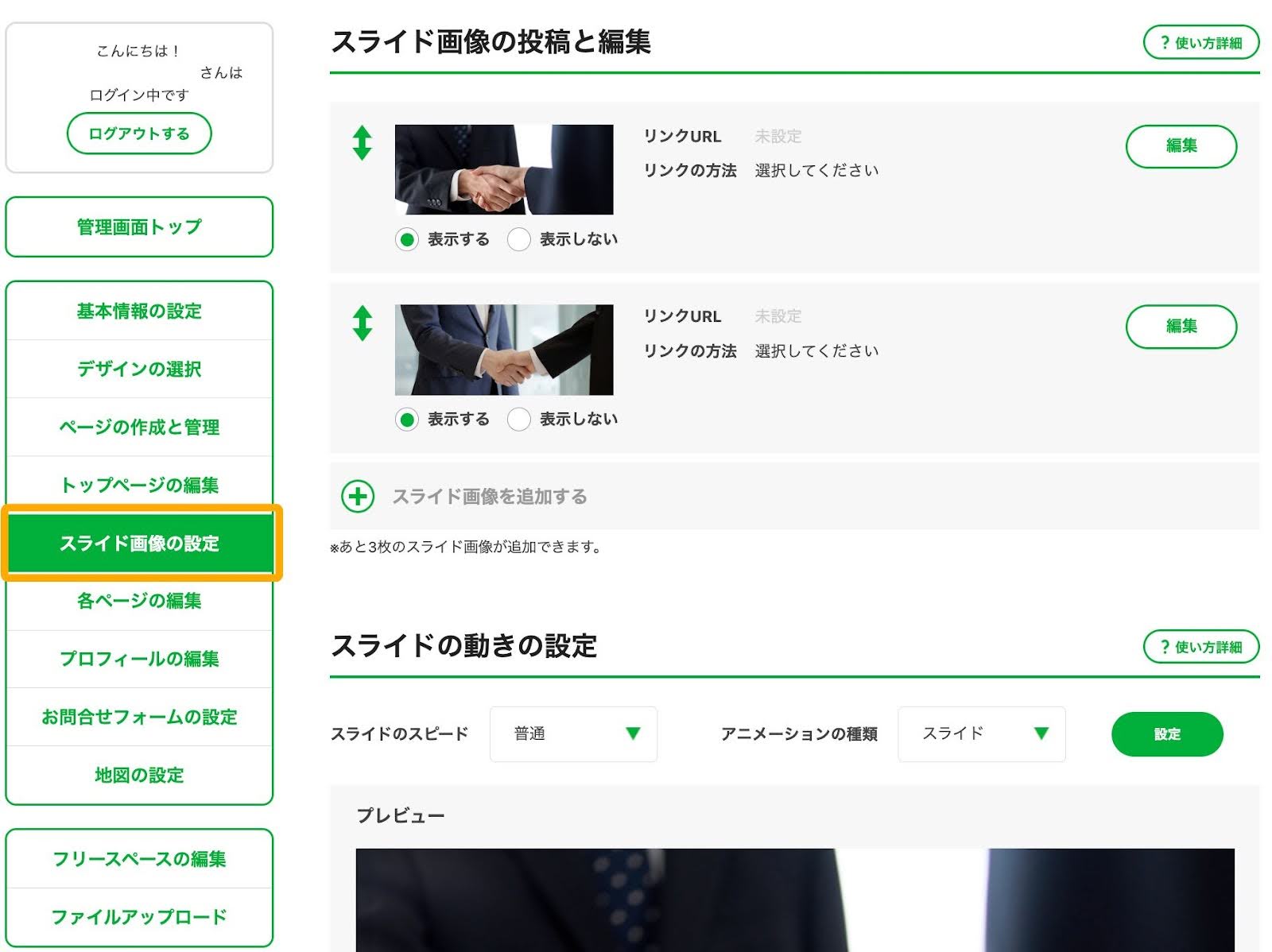The width and height of the screenshot is (1272, 952).
Task: Click 編集 button for the first slide
Action: (x=1181, y=146)
